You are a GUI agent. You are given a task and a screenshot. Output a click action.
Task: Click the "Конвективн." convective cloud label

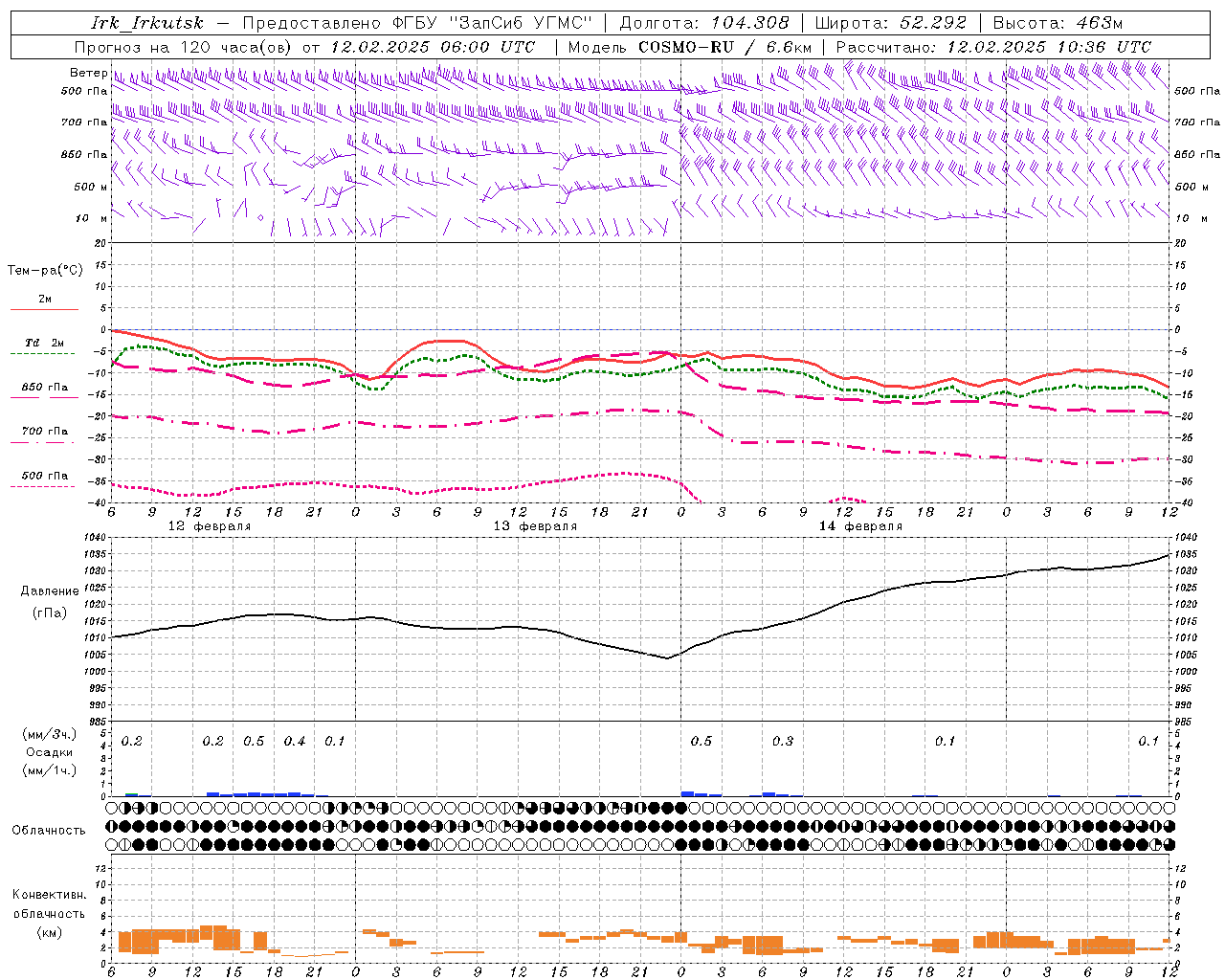click(x=49, y=895)
